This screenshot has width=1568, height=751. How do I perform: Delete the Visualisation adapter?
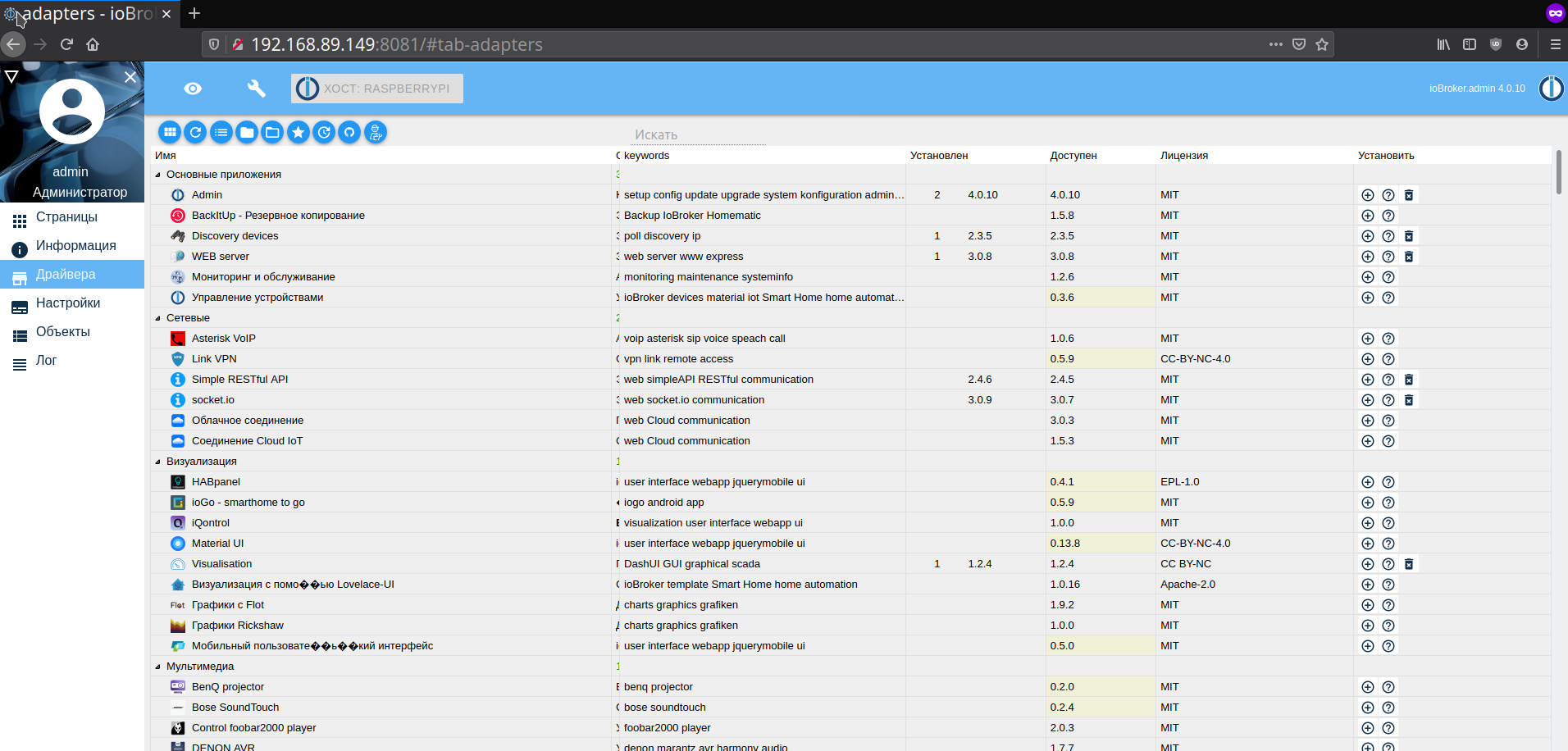[1409, 564]
